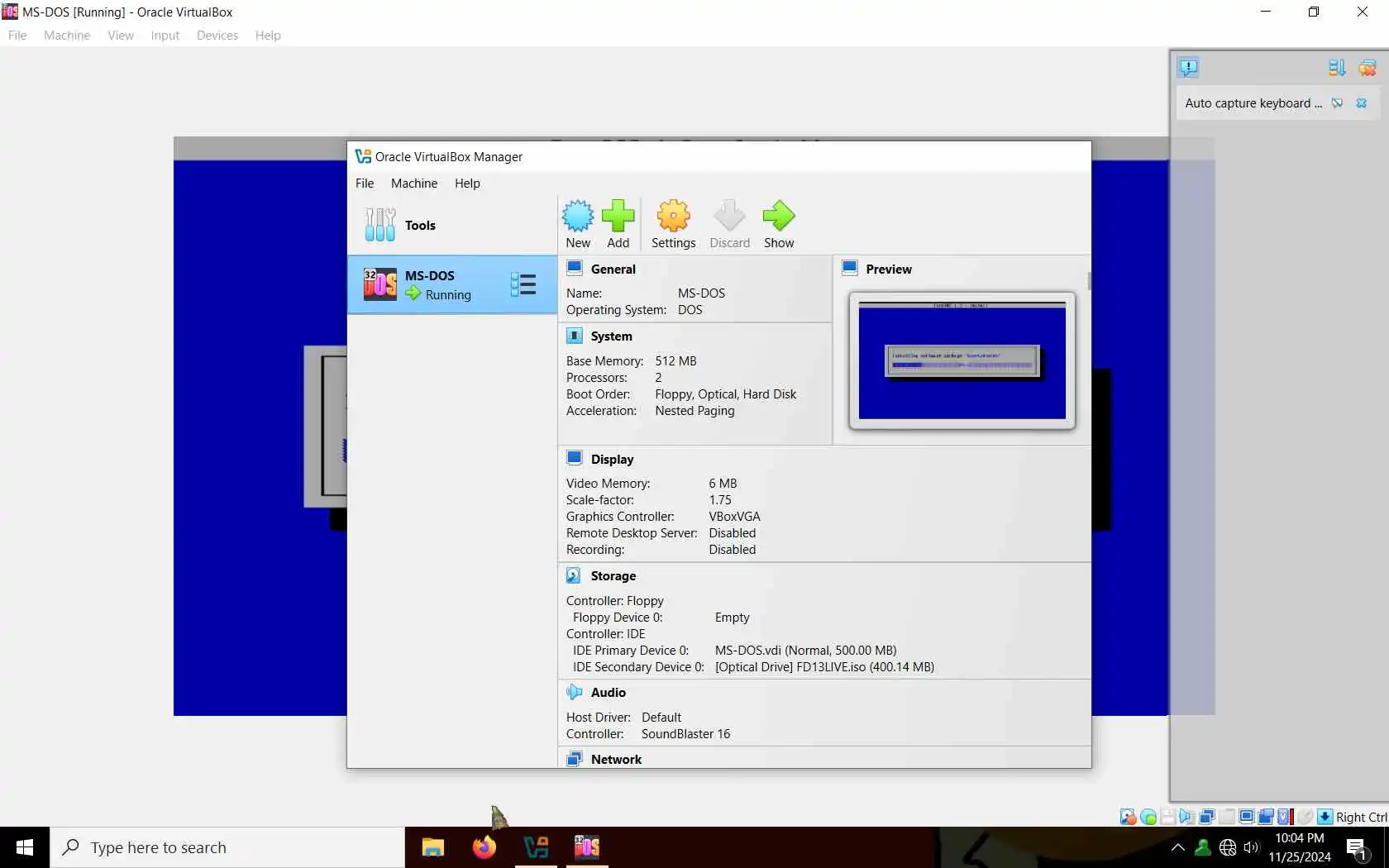Image resolution: width=1389 pixels, height=868 pixels.
Task: Open File Explorer from the taskbar
Action: coord(432,847)
